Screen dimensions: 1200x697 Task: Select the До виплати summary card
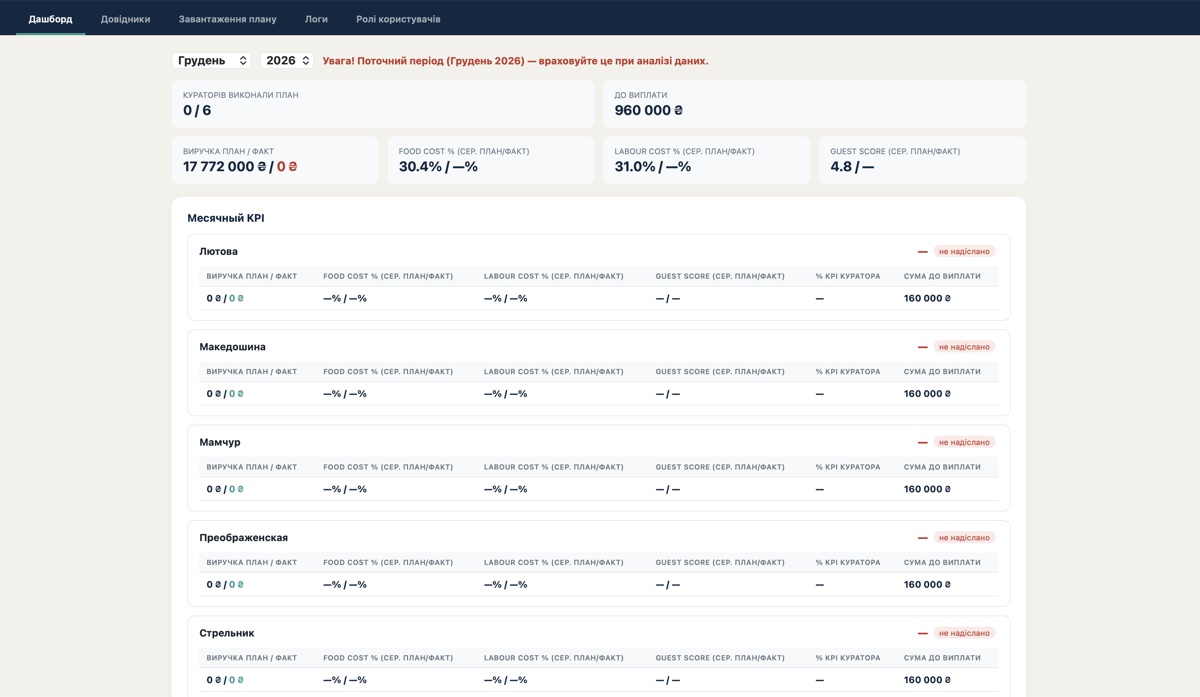[814, 103]
